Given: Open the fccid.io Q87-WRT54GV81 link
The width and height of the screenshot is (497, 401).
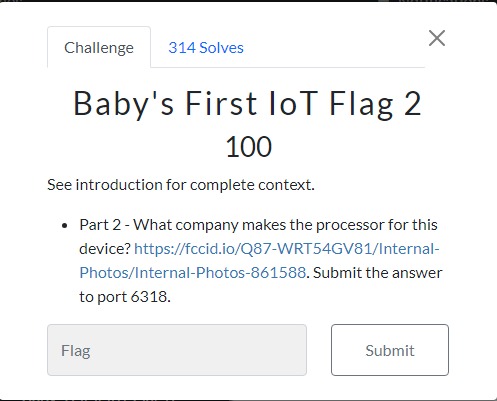Looking at the screenshot, I should click(287, 249).
